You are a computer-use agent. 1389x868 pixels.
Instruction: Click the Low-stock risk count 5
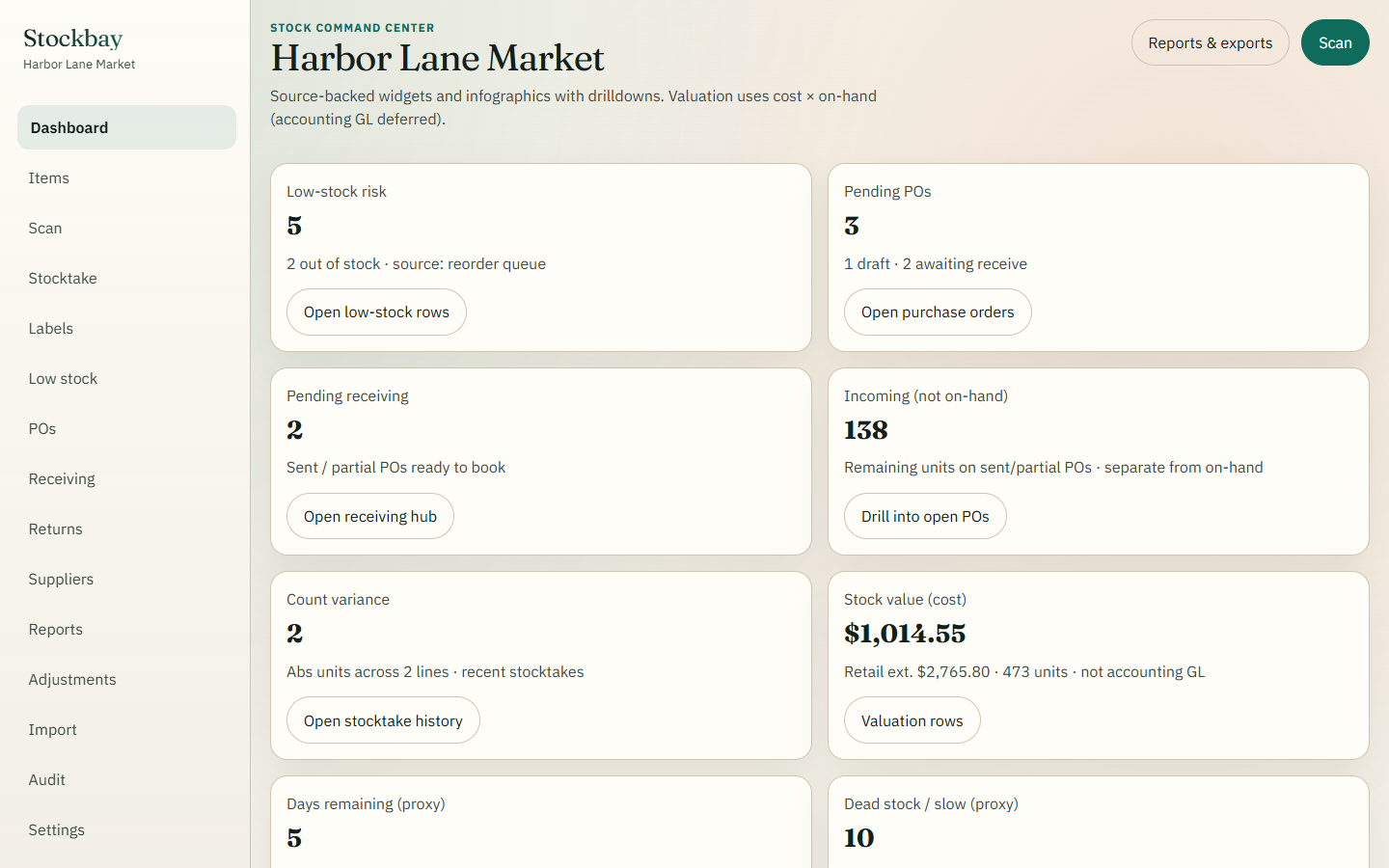[x=294, y=226]
